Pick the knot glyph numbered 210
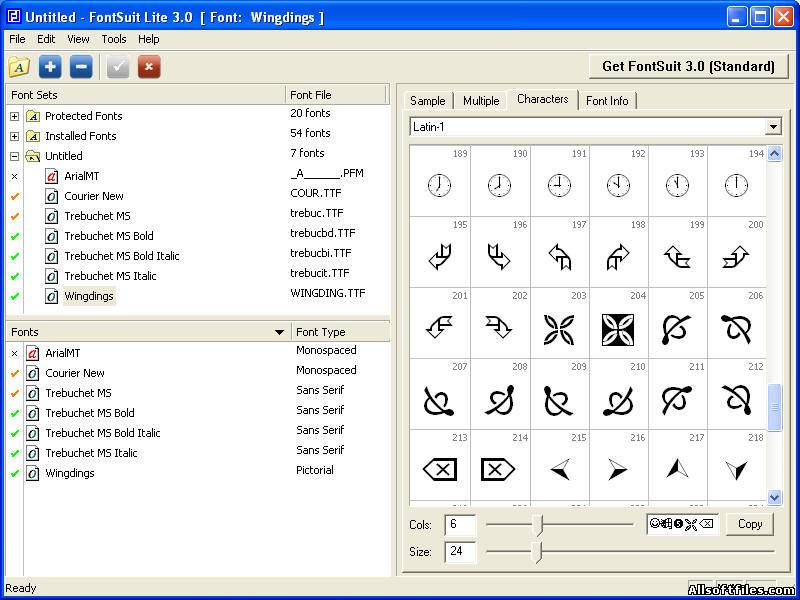800x600 pixels. (618, 401)
